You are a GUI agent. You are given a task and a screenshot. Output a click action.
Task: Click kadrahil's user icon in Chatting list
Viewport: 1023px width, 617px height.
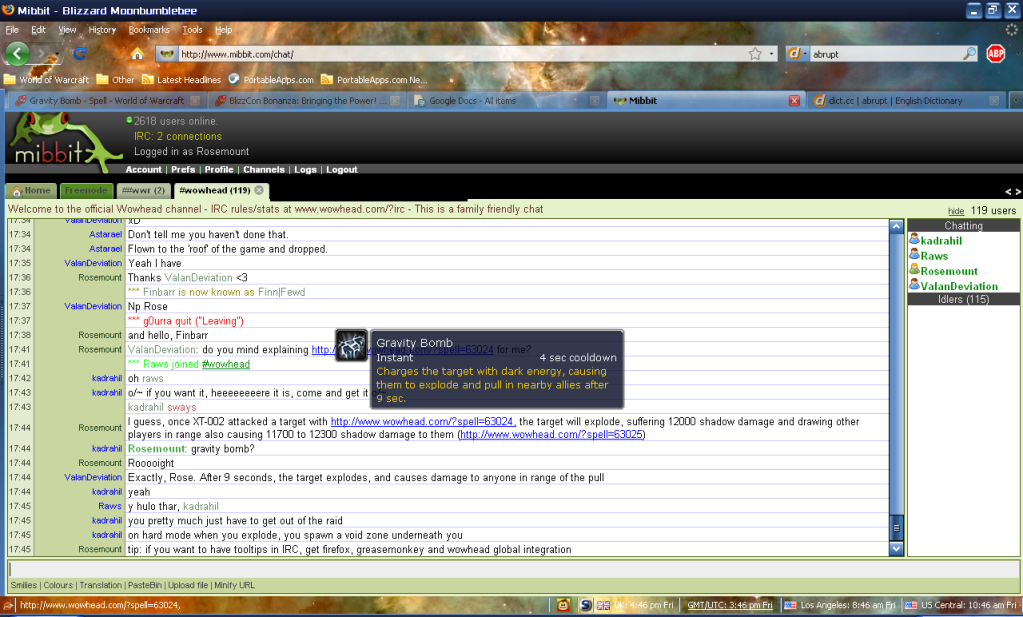pyautogui.click(x=914, y=239)
